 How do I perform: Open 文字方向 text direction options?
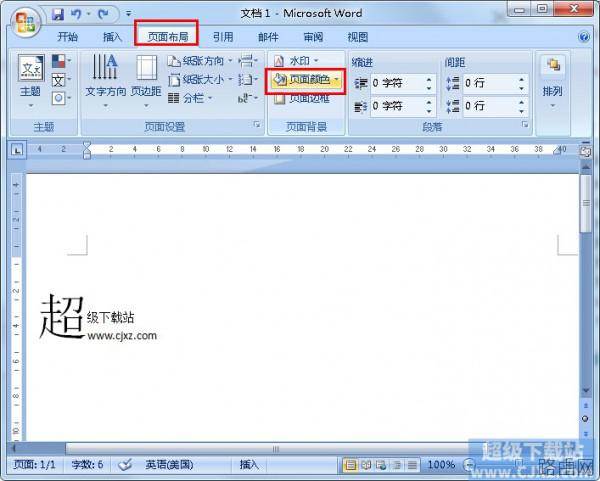click(106, 82)
